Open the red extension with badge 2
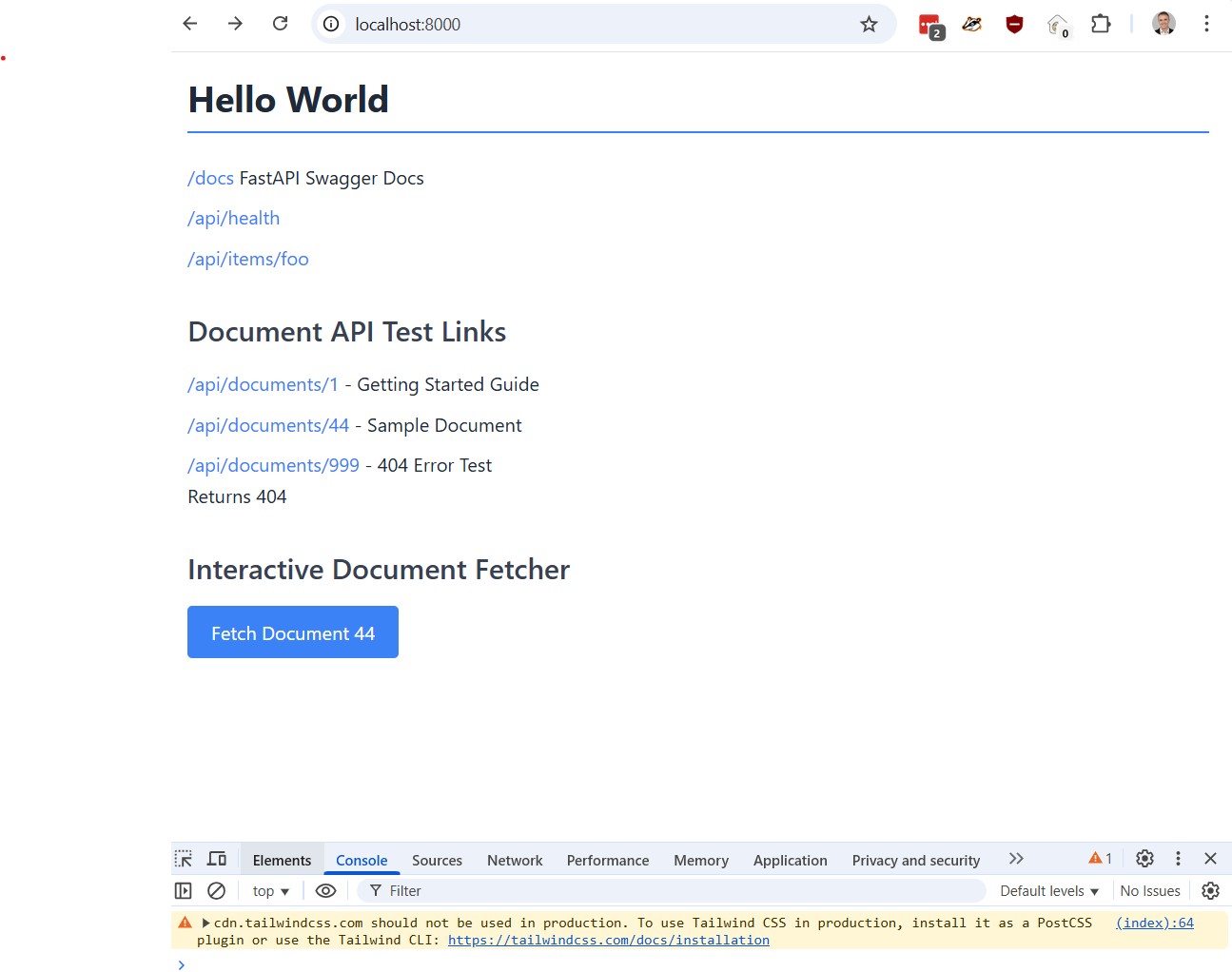The image size is (1232, 972). pyautogui.click(x=930, y=26)
